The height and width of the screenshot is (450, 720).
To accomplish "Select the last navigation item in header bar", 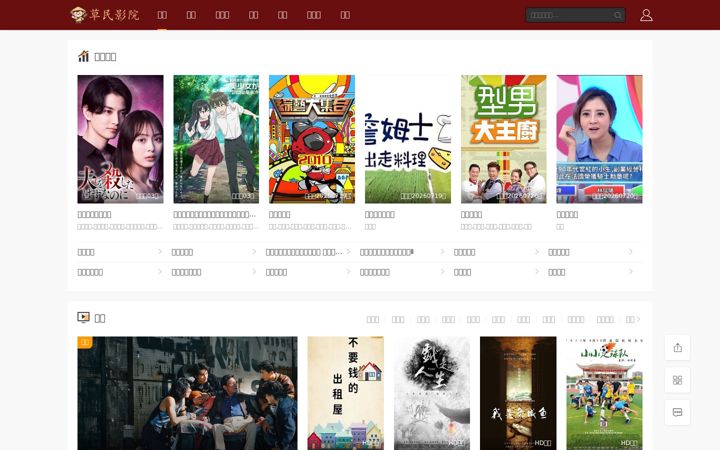I will tap(345, 15).
